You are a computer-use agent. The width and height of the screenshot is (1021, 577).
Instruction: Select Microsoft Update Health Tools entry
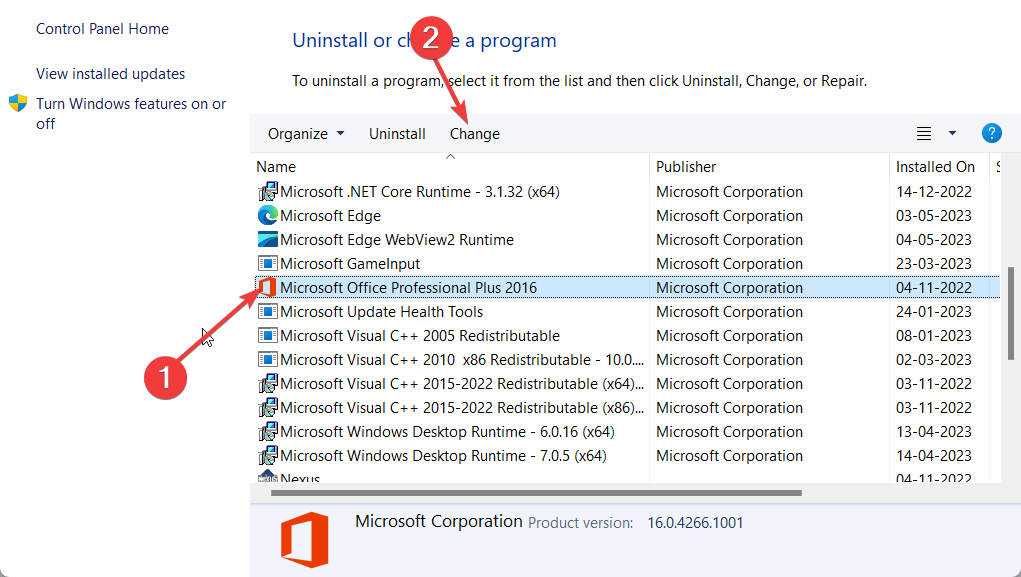click(382, 312)
